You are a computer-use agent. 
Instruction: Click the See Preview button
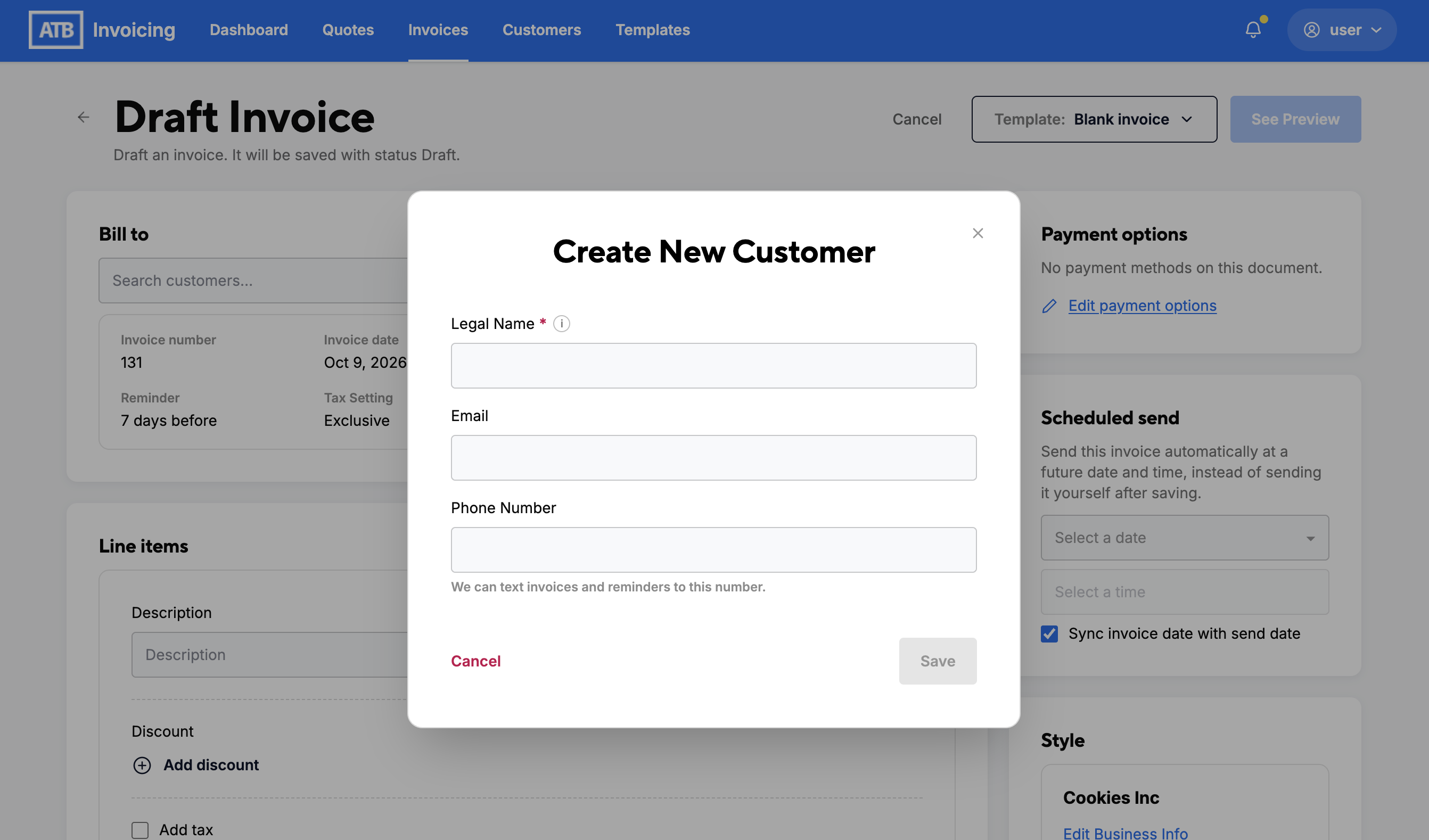[x=1295, y=119]
